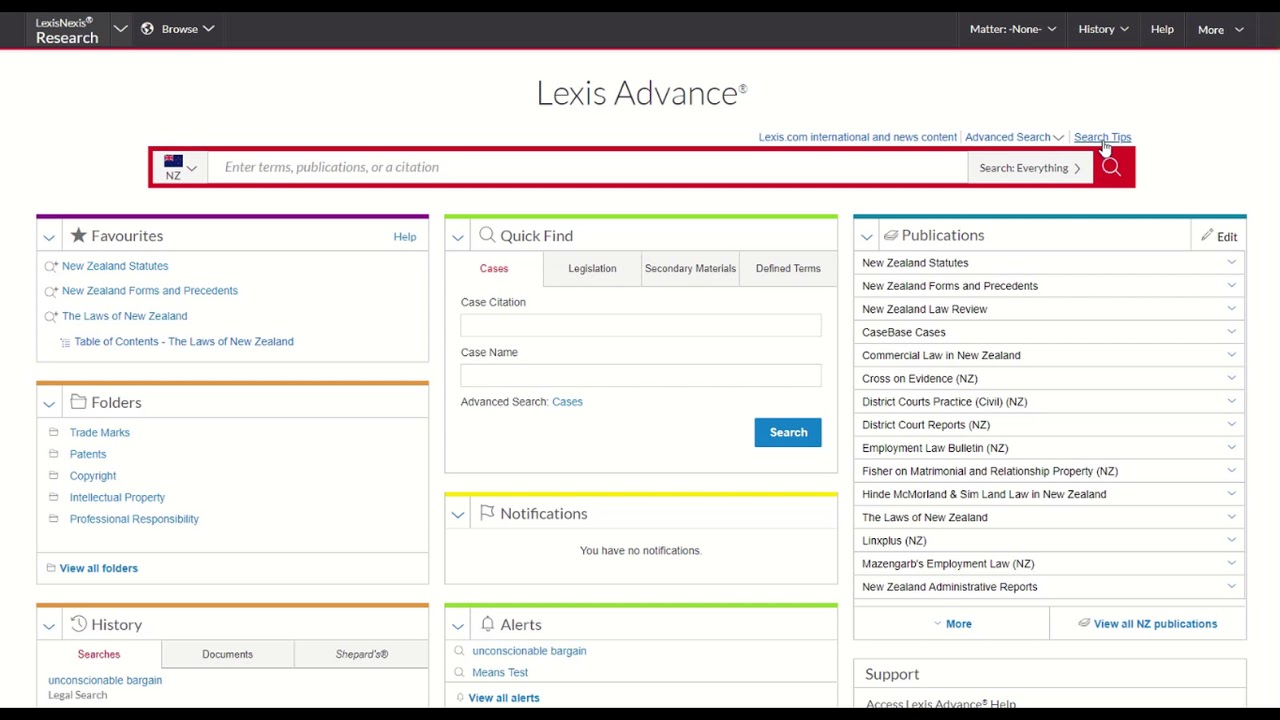The image size is (1280, 720).
Task: Click icon before New Zealand Forms favourite
Action: pos(51,291)
